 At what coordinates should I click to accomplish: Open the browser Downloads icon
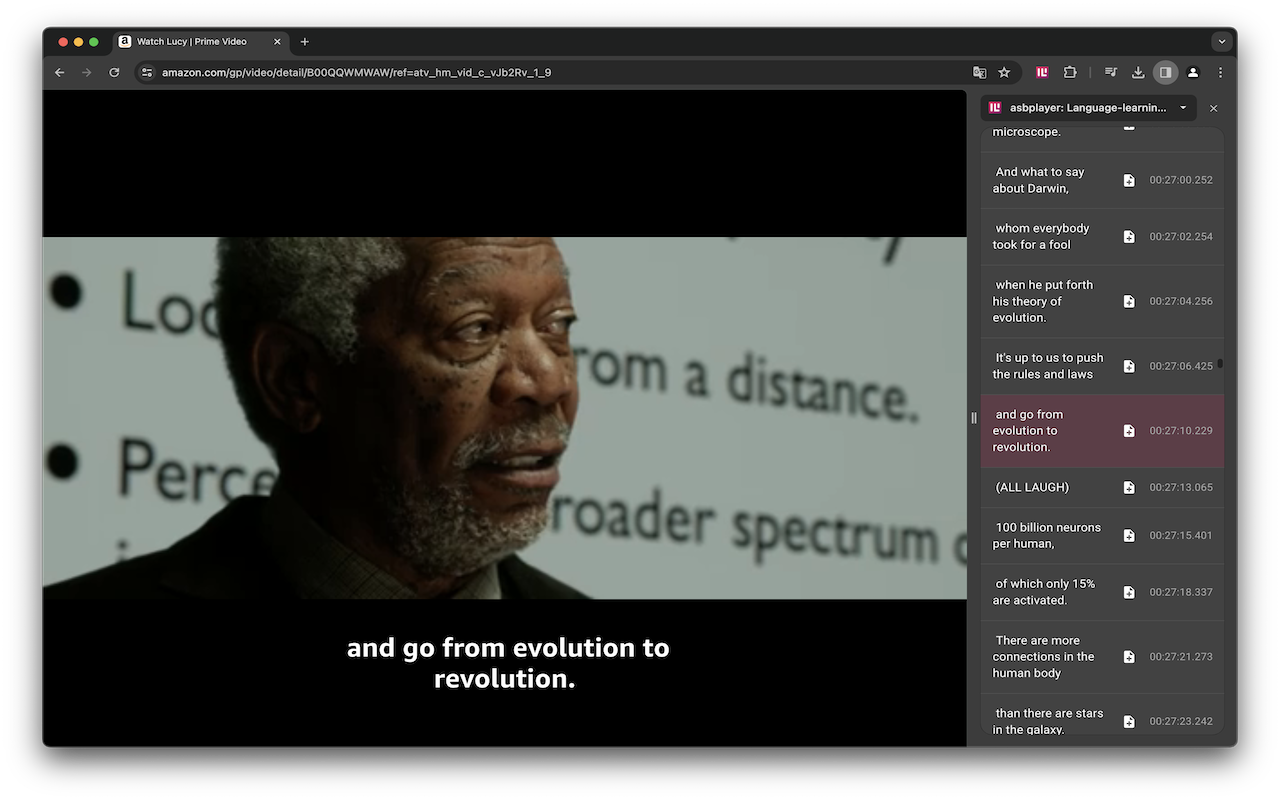pyautogui.click(x=1138, y=72)
